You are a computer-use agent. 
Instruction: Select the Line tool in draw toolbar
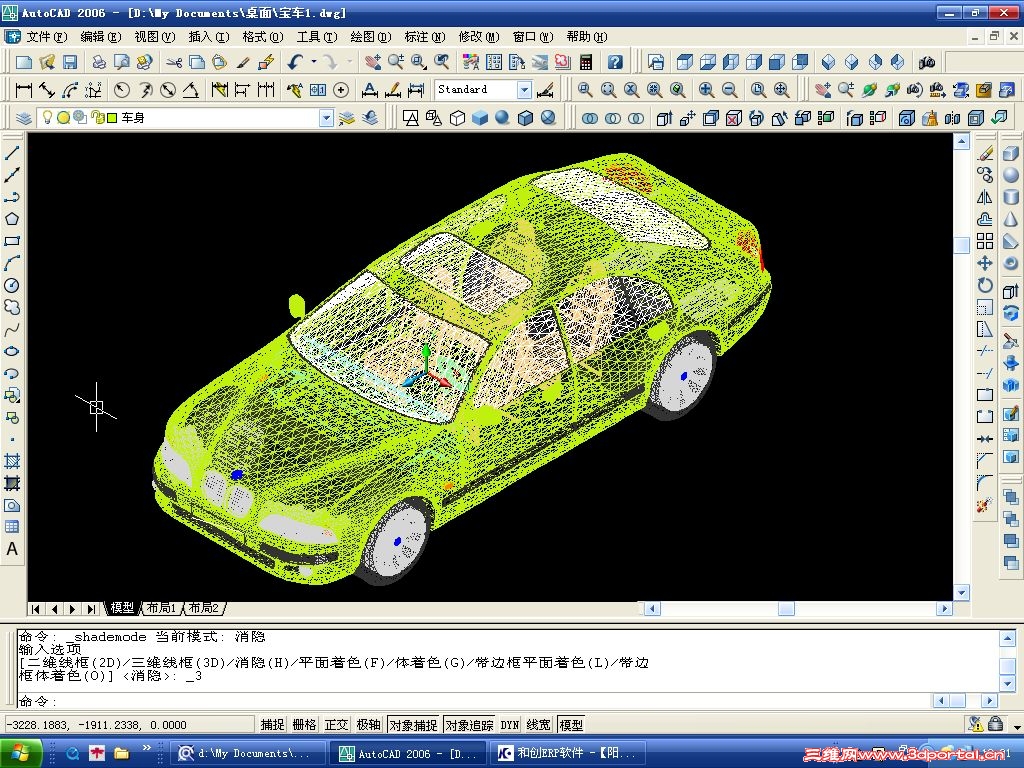pos(12,153)
